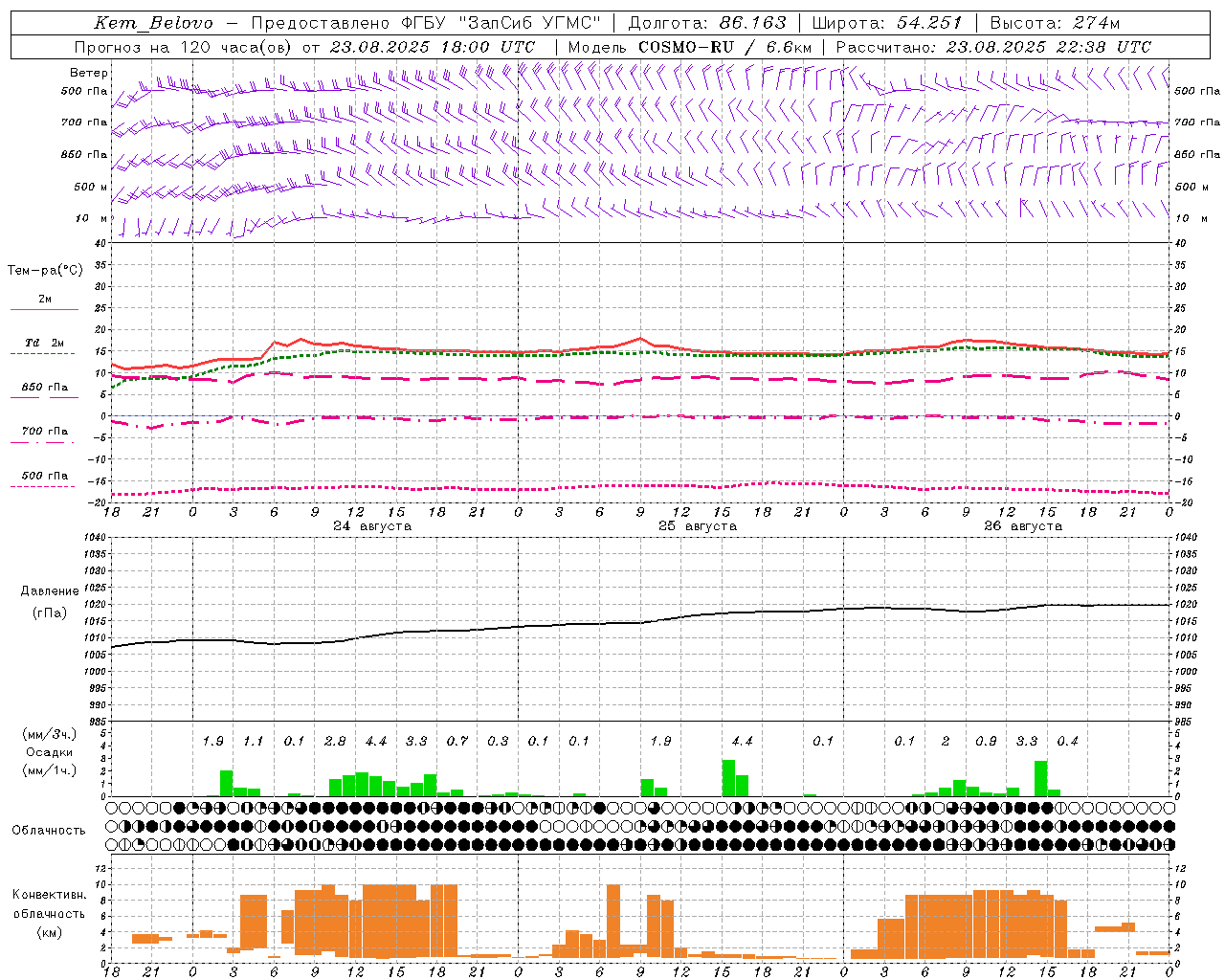The height and width of the screenshot is (980, 1225).
Task: Select the 24 августа date label
Action: (372, 526)
